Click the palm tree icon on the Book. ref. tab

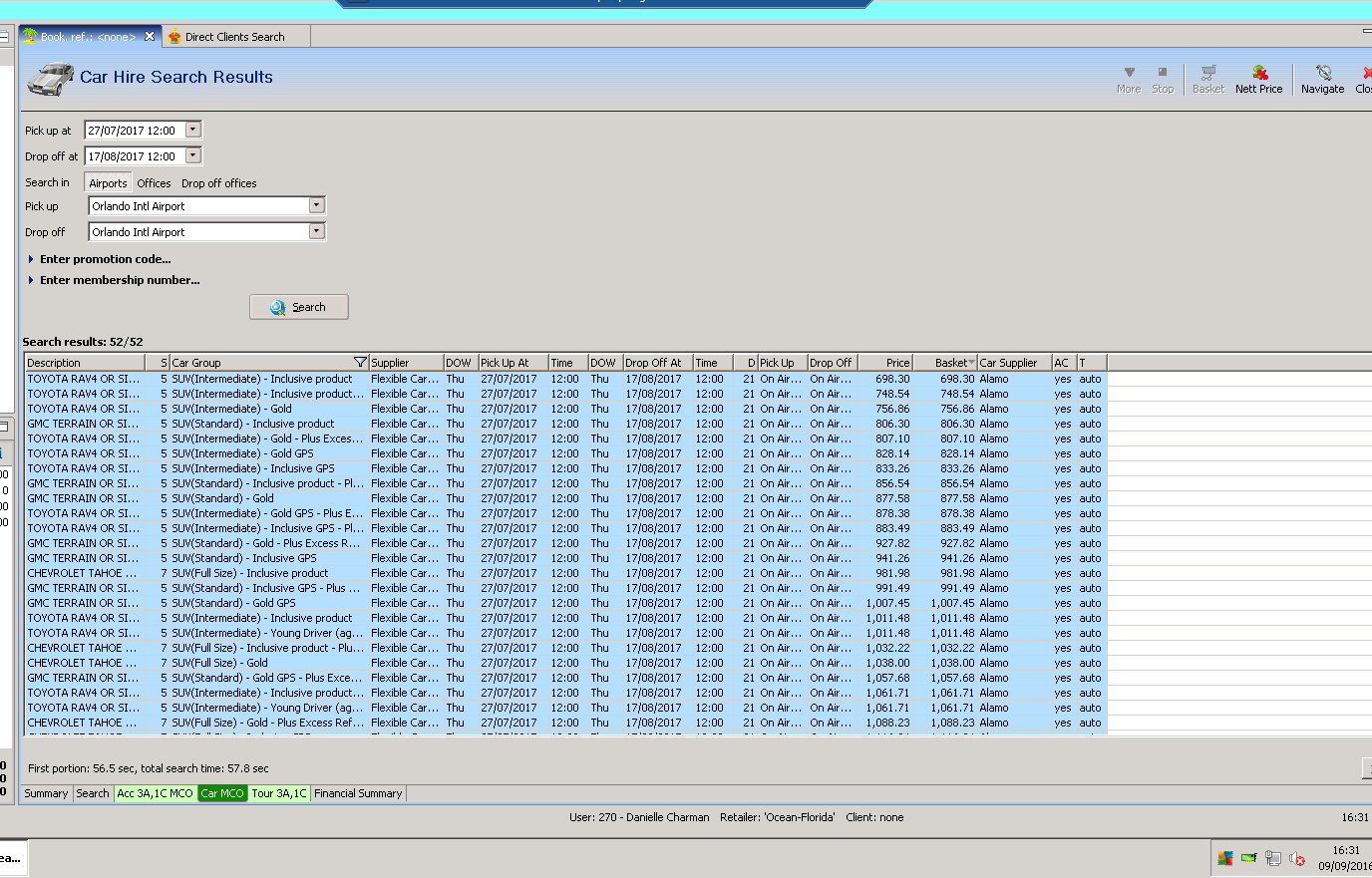31,36
